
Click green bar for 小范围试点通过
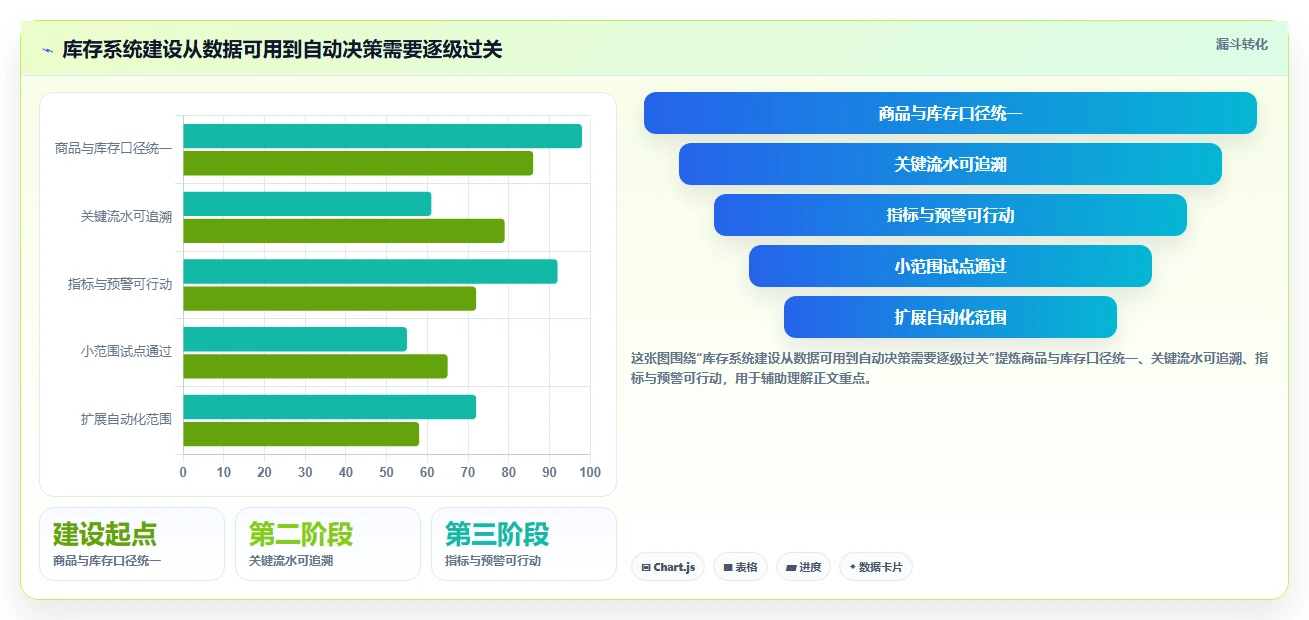(315, 366)
